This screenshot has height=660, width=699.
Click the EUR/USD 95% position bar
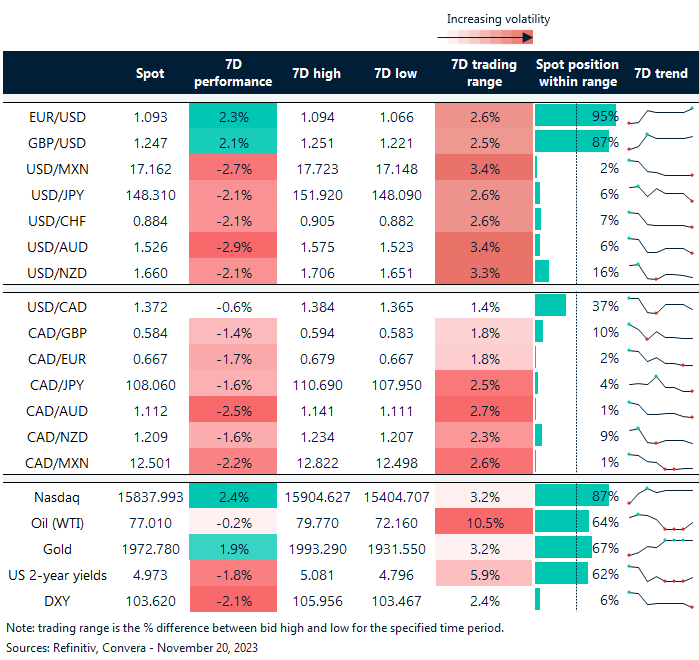pyautogui.click(x=575, y=116)
